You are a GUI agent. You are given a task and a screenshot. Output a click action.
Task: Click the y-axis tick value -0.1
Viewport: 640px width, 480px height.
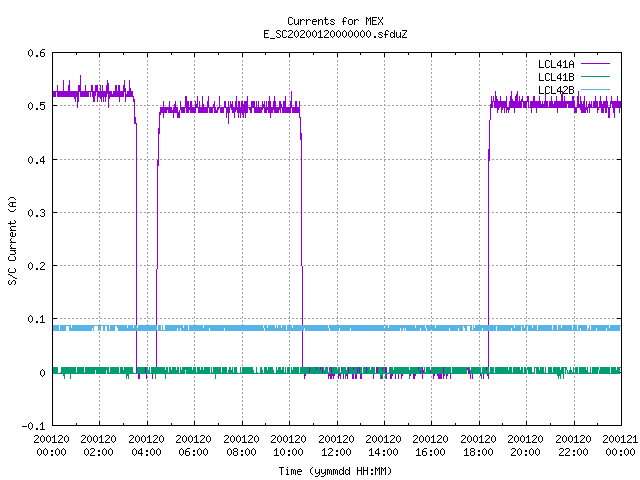(33, 426)
